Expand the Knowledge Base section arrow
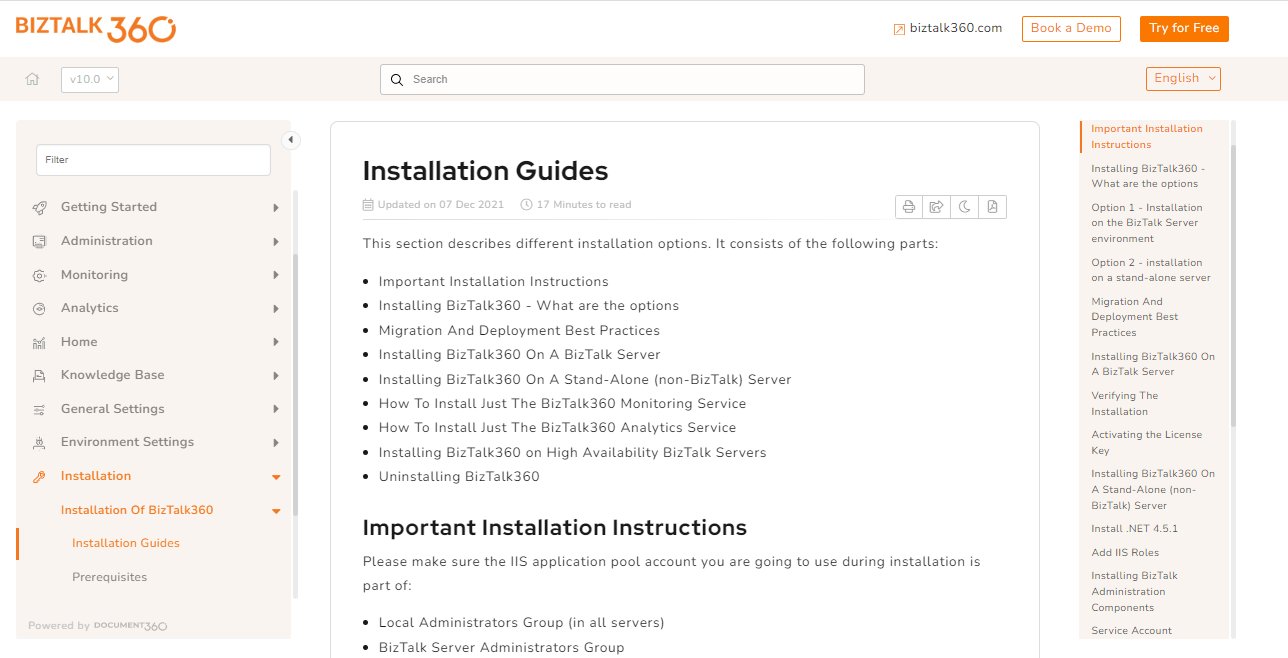Viewport: 1288px width, 658px height. pyautogui.click(x=276, y=375)
